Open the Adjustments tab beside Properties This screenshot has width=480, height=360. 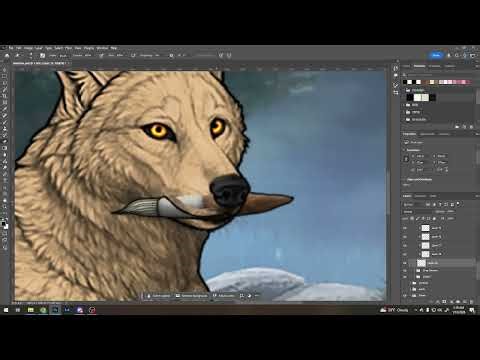[x=427, y=134]
